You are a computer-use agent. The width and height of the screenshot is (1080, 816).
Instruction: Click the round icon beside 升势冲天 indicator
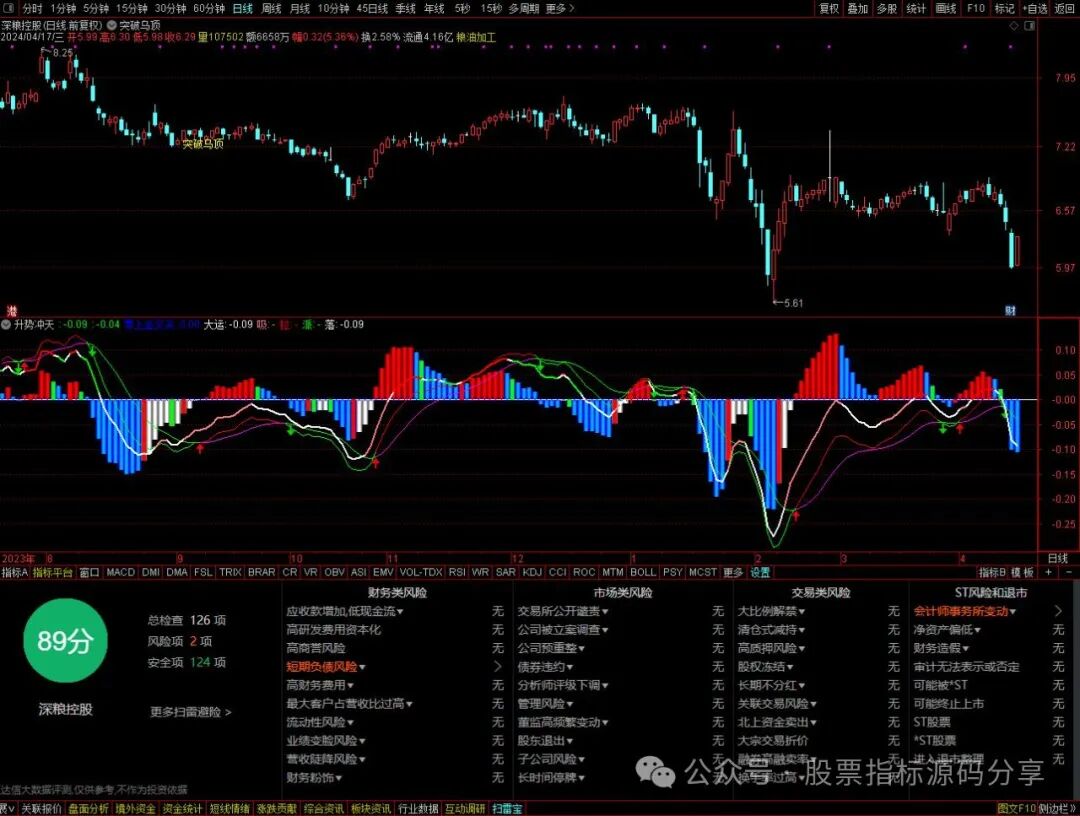(6, 324)
